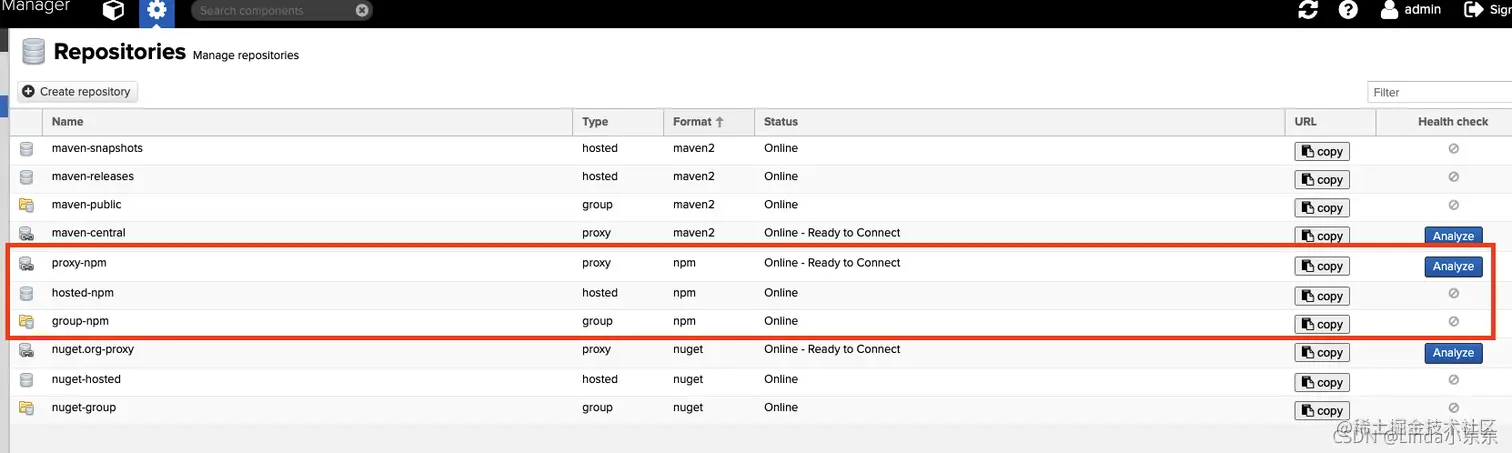The image size is (1512, 453).
Task: Sort by the URL column header
Action: (x=1330, y=122)
